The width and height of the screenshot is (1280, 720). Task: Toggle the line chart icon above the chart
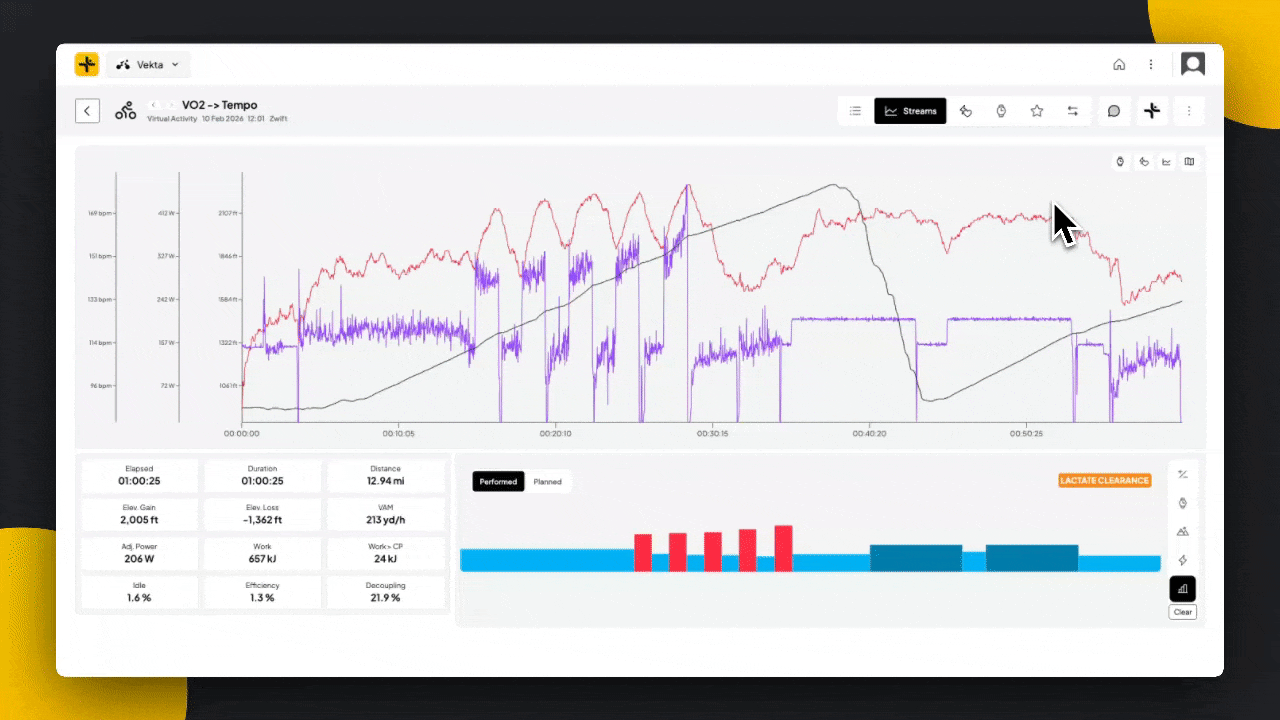click(1166, 162)
